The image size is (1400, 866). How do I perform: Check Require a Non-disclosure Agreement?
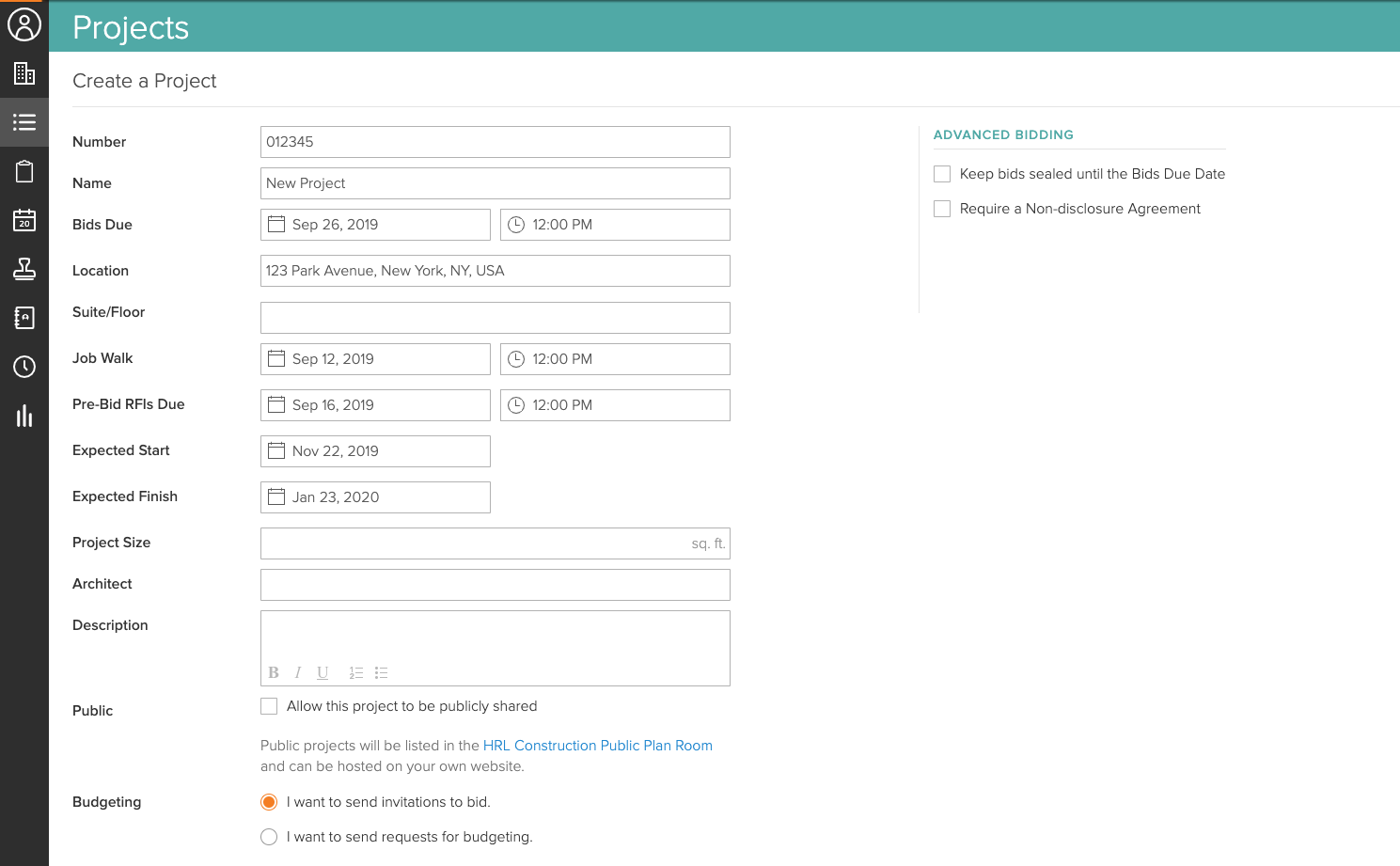(942, 209)
